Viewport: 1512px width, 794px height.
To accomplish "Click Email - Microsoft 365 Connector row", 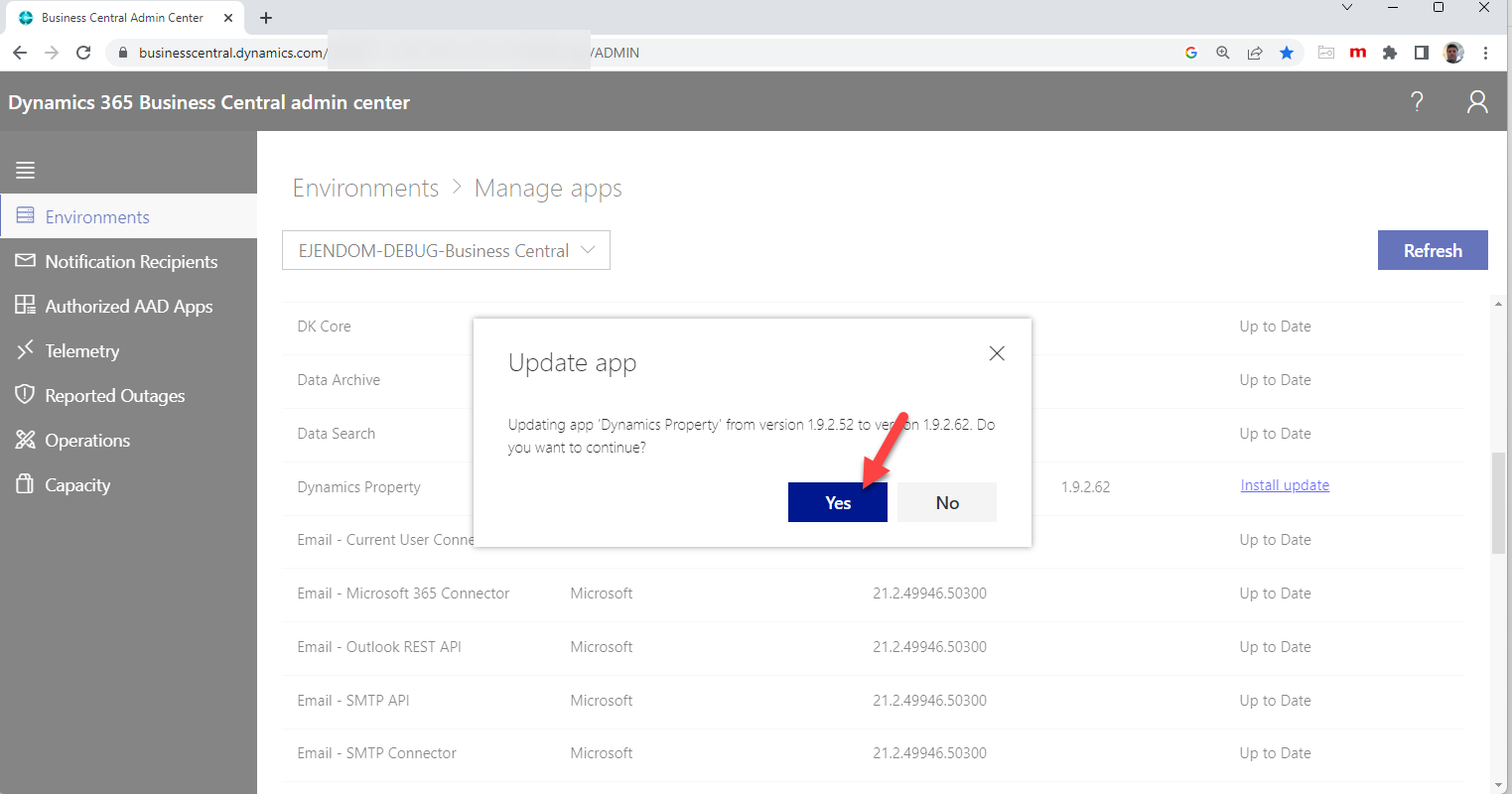I will coord(873,594).
